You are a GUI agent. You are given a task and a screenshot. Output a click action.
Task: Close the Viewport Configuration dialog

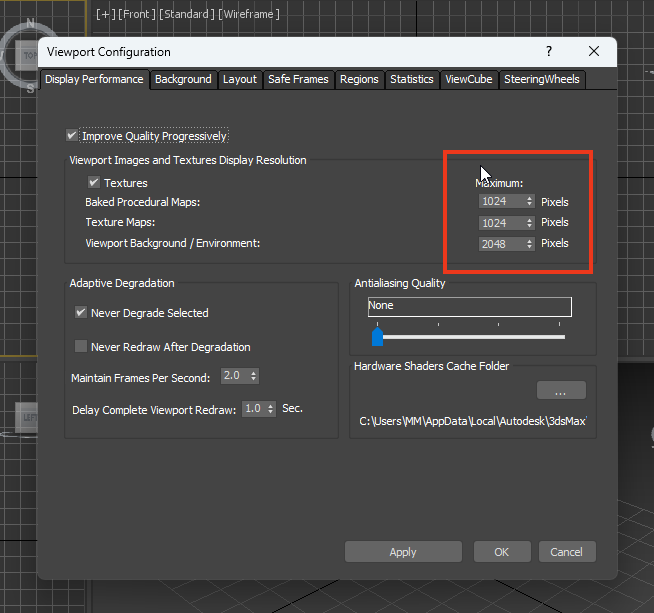(x=594, y=51)
